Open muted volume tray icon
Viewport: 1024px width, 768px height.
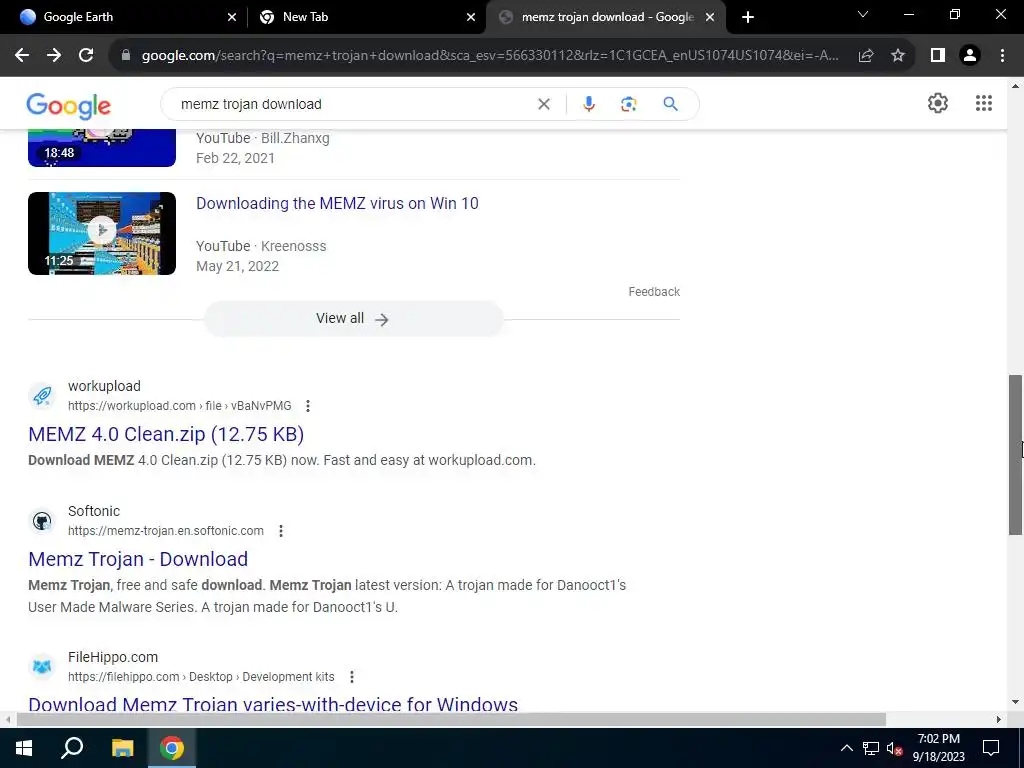(894, 749)
